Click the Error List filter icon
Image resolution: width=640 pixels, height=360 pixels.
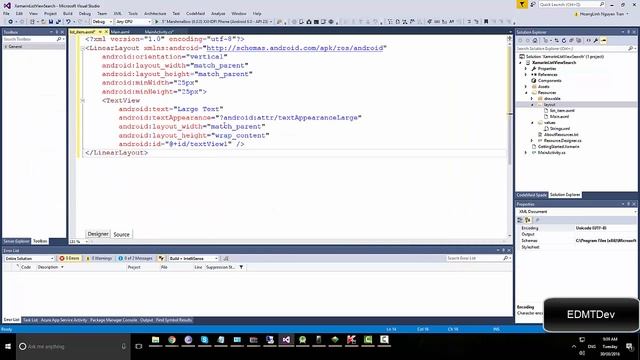click(x=161, y=258)
